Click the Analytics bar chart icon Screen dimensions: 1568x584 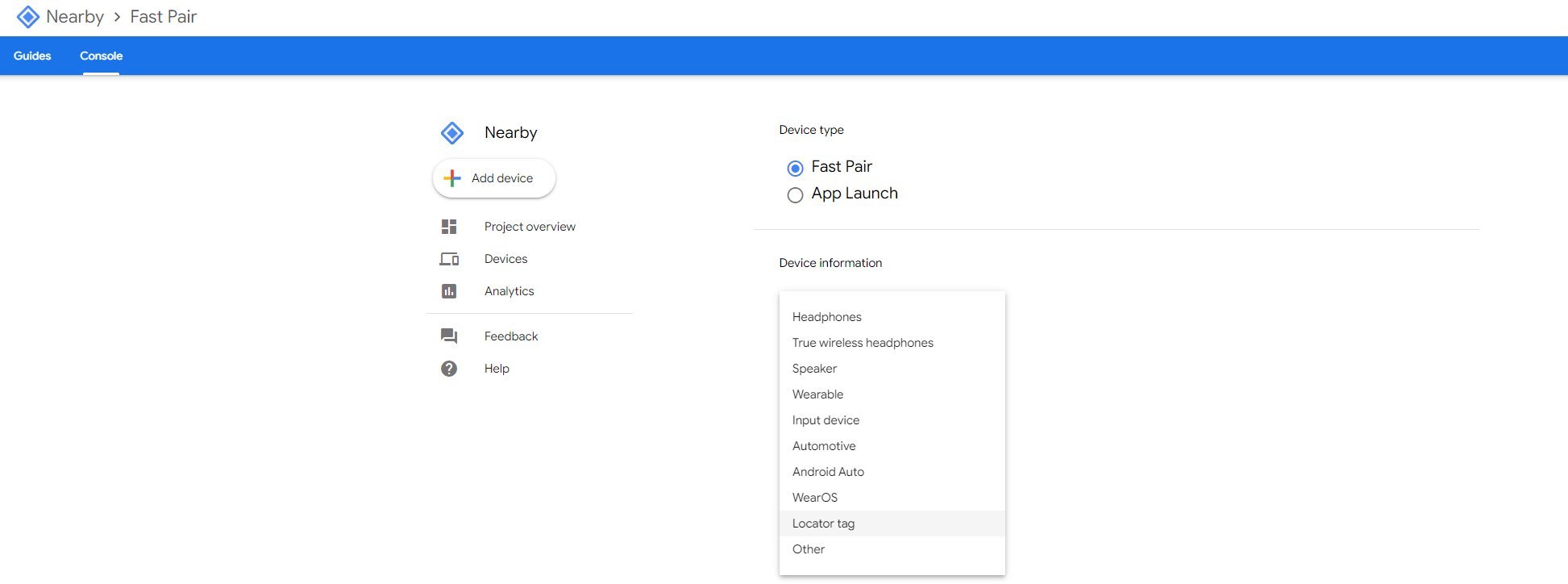[449, 291]
